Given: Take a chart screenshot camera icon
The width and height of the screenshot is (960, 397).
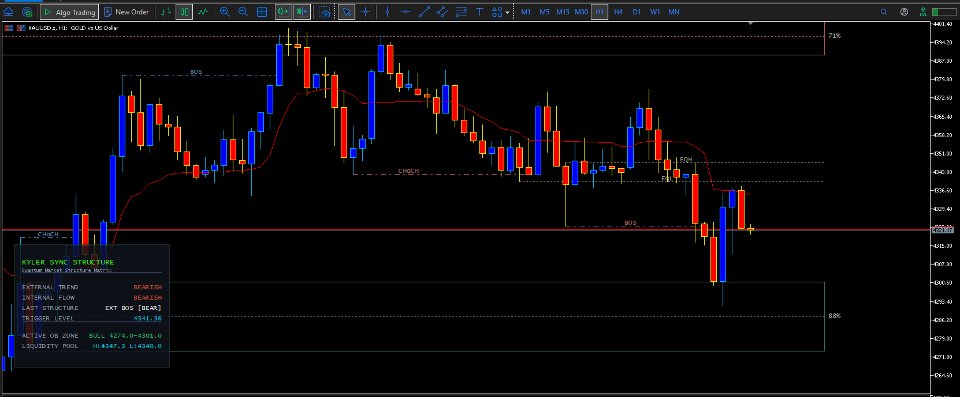Looking at the screenshot, I should tap(326, 12).
